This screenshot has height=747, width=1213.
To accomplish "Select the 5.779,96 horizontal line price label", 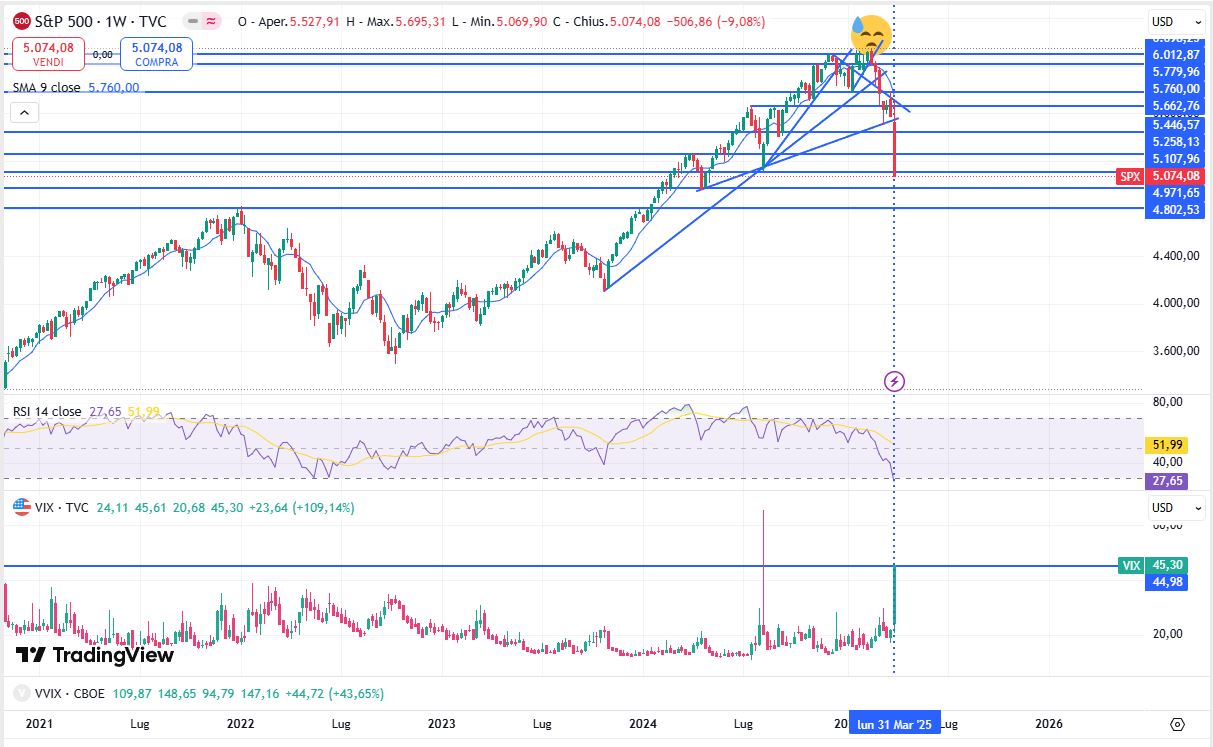I will pyautogui.click(x=1175, y=72).
